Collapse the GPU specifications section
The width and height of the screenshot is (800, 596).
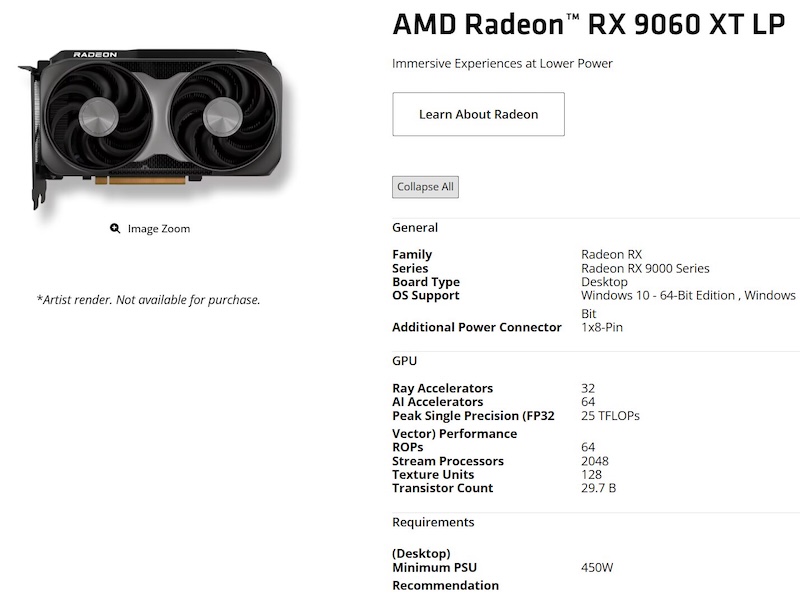pos(403,361)
